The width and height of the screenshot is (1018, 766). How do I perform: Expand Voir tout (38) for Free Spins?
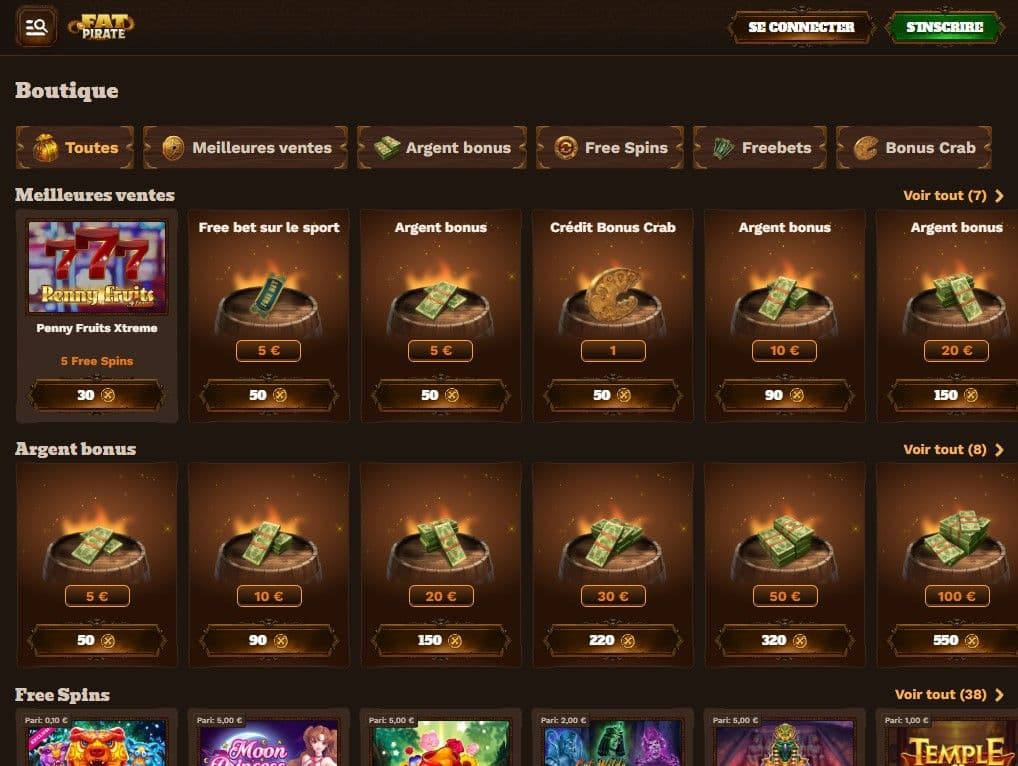pyautogui.click(x=949, y=695)
